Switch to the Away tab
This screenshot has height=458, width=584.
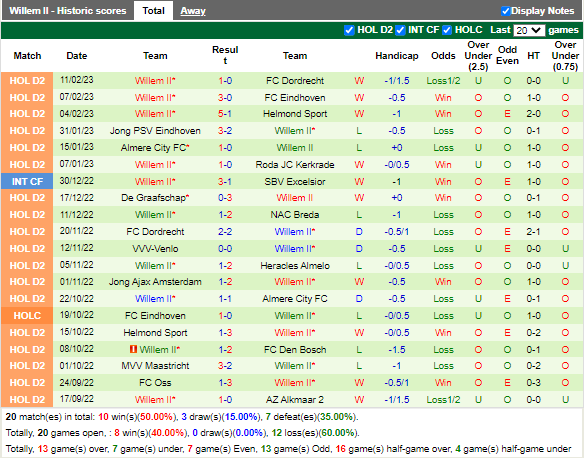193,11
